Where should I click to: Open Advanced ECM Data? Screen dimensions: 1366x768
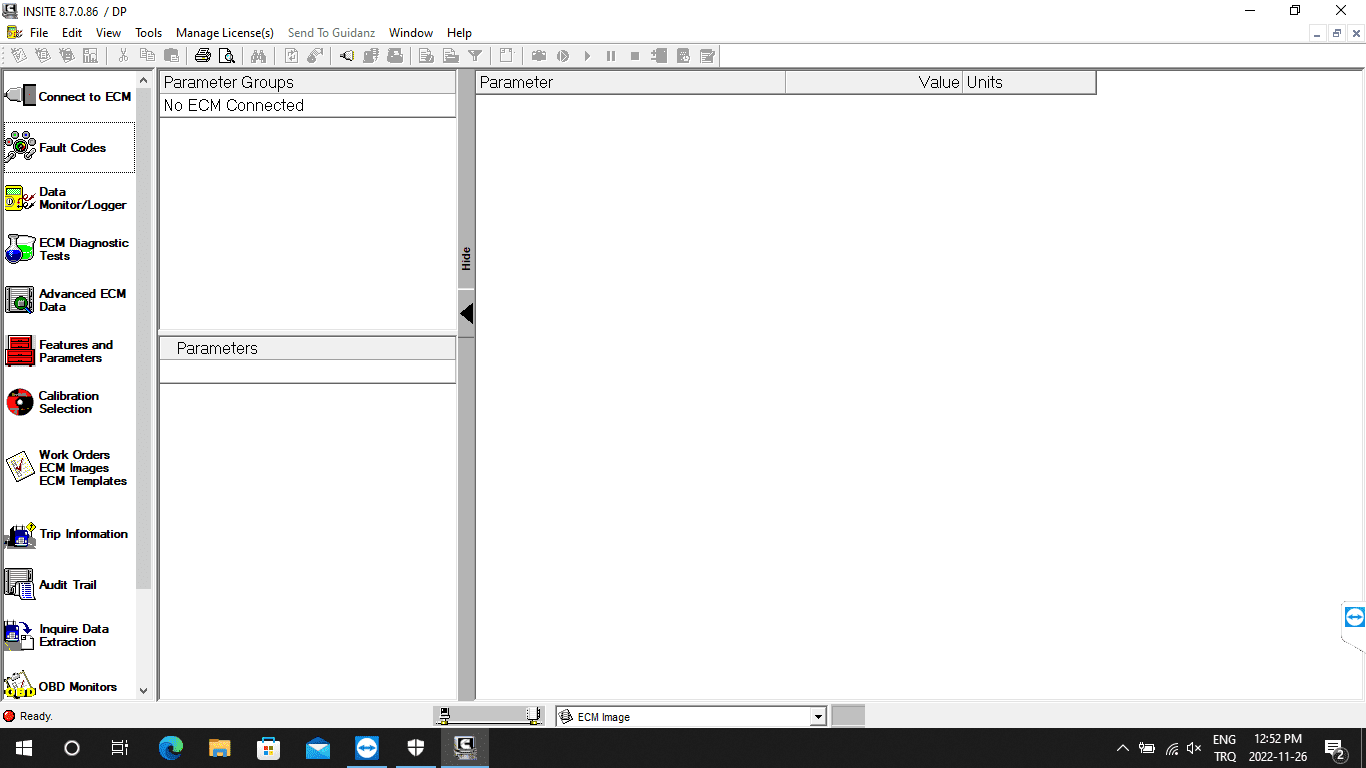(68, 300)
